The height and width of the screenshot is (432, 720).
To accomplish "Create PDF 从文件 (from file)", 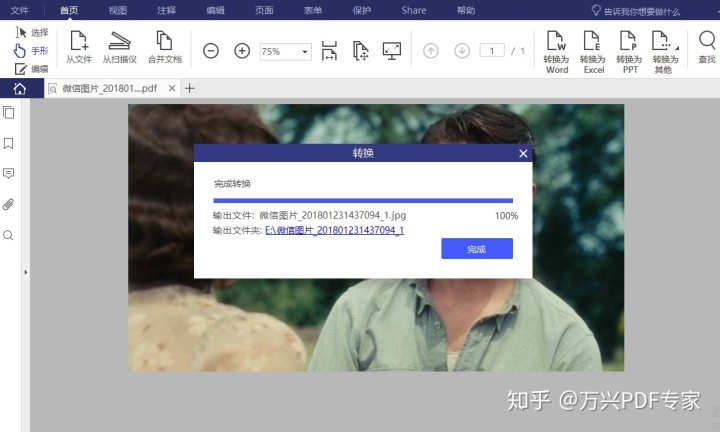I will (79, 47).
